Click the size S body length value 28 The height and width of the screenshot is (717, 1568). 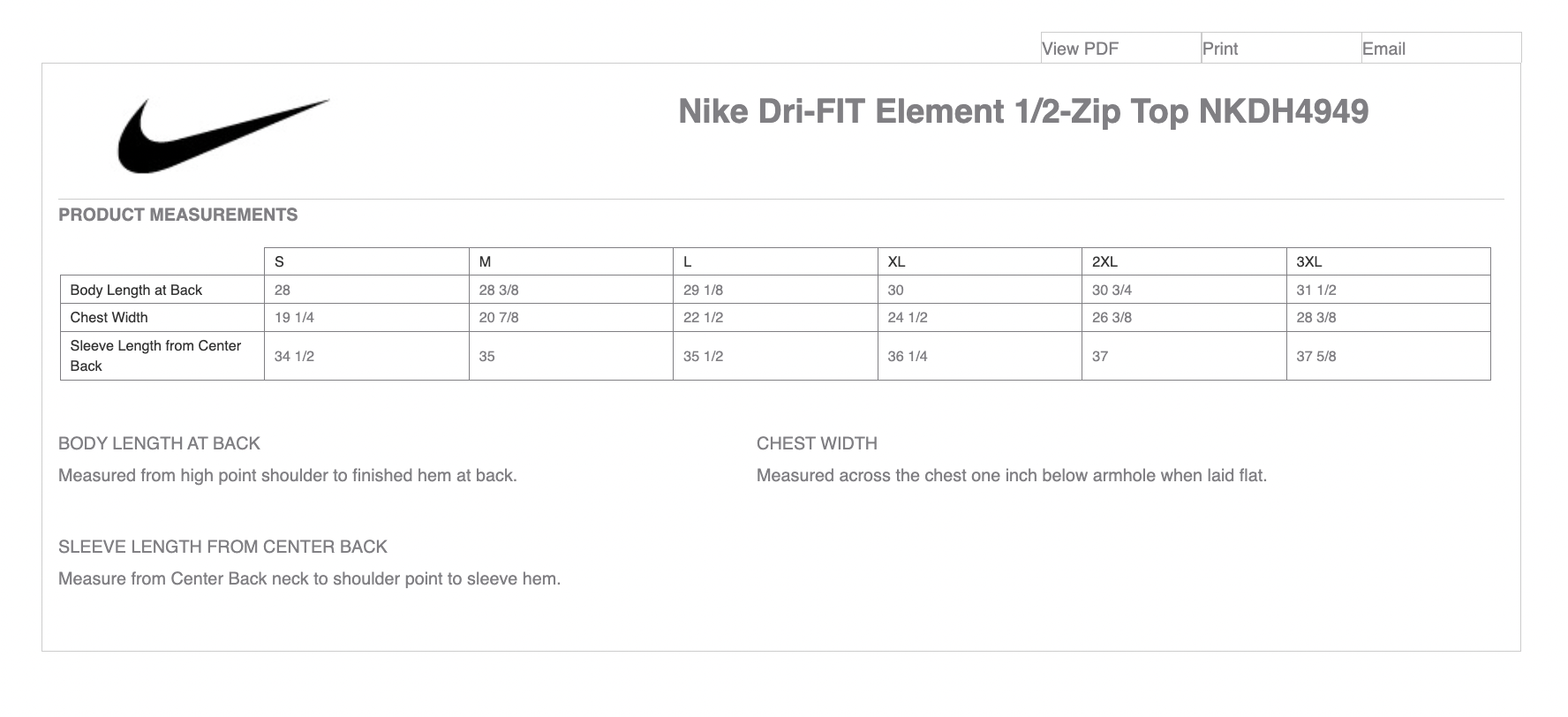click(x=283, y=290)
